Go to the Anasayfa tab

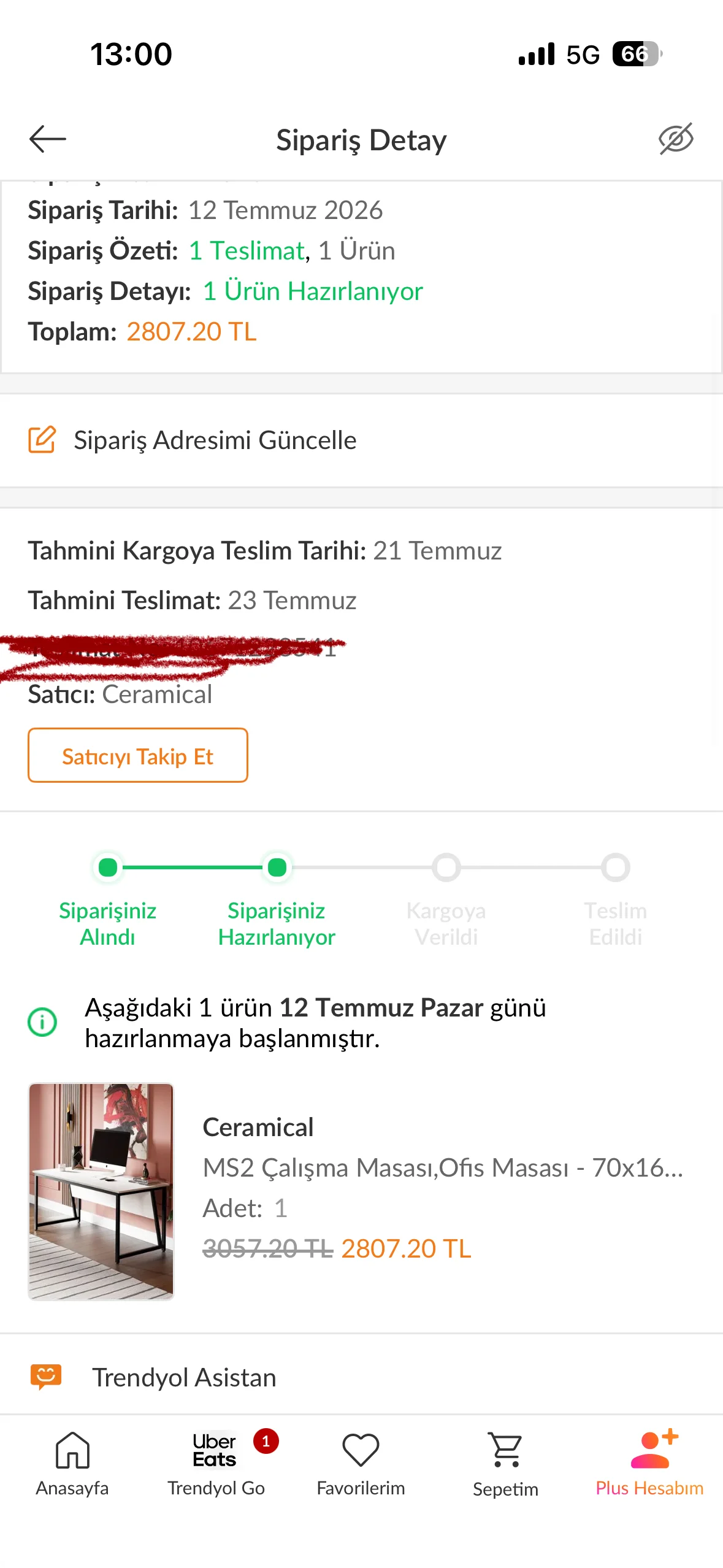pos(72,1463)
